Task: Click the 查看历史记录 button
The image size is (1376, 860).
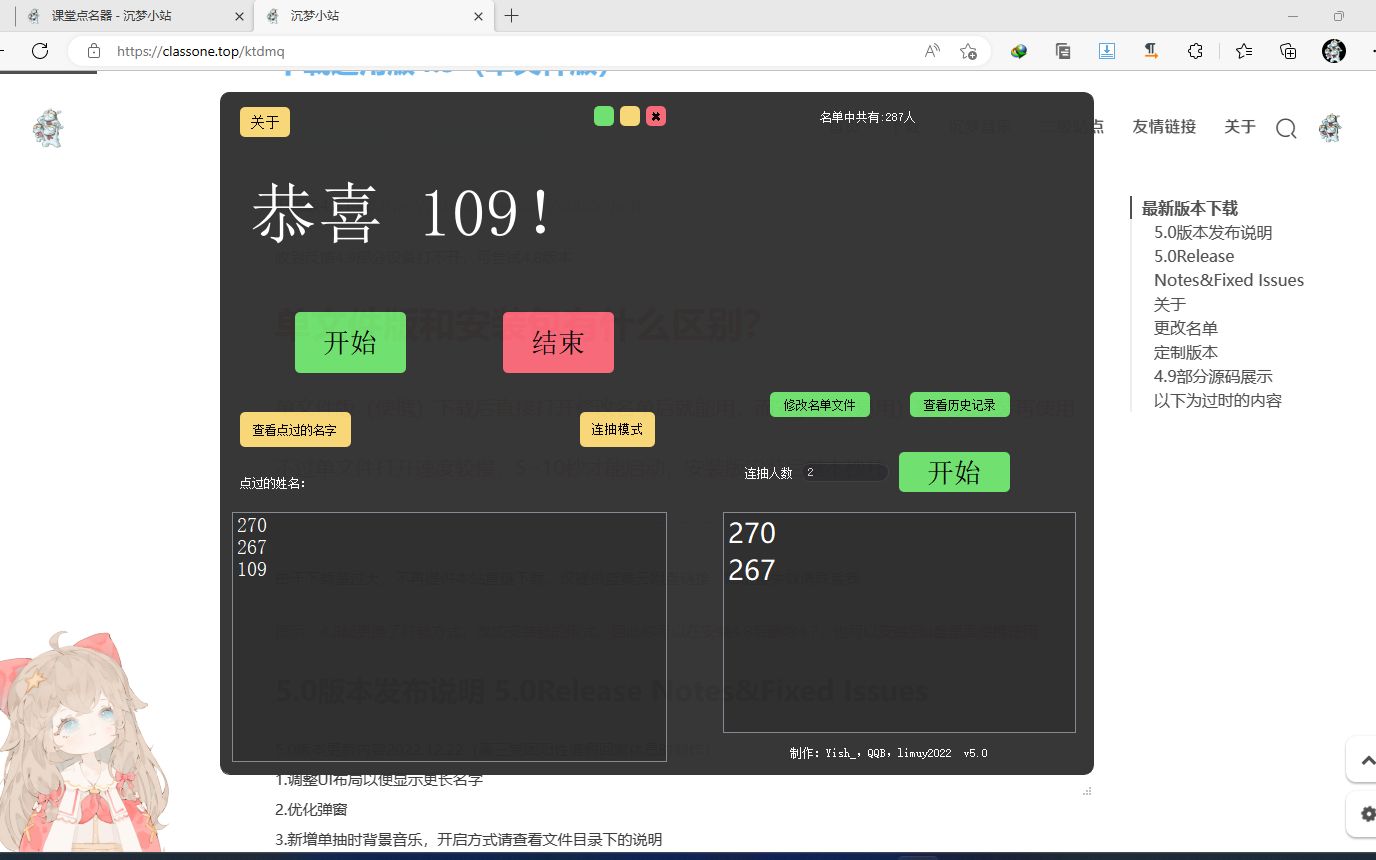Action: [960, 405]
